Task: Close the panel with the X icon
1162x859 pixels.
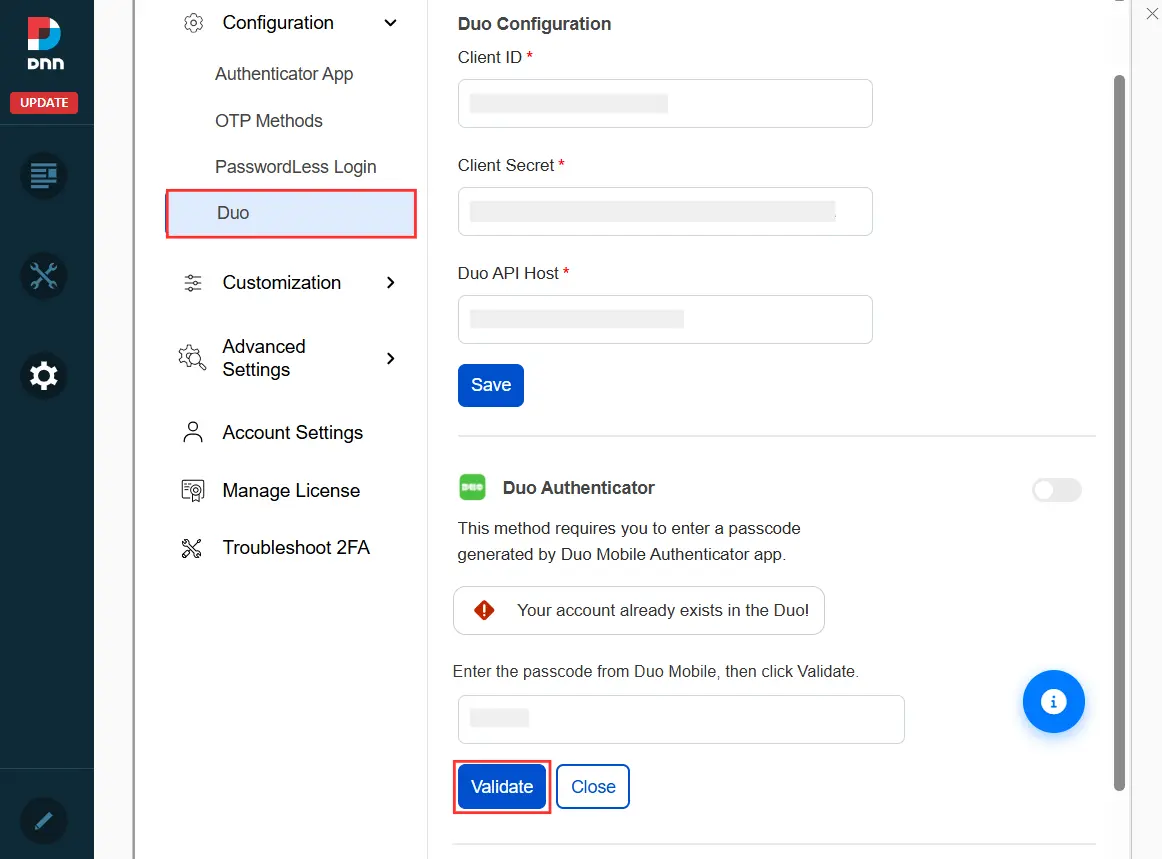Action: pyautogui.click(x=1152, y=13)
